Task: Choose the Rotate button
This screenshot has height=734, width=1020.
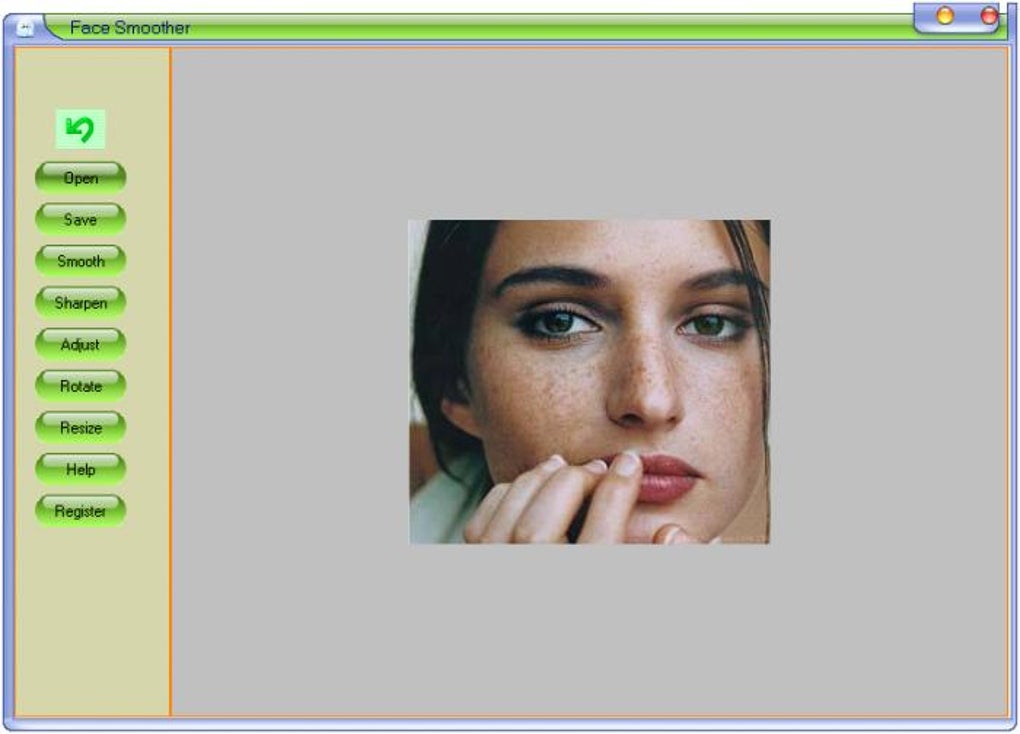Action: click(x=80, y=386)
